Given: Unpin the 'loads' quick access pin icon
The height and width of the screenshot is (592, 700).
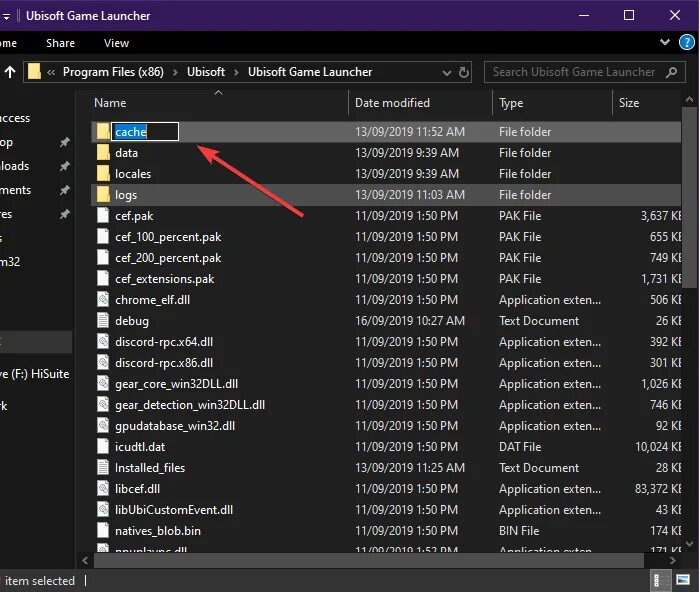Looking at the screenshot, I should pyautogui.click(x=65, y=166).
